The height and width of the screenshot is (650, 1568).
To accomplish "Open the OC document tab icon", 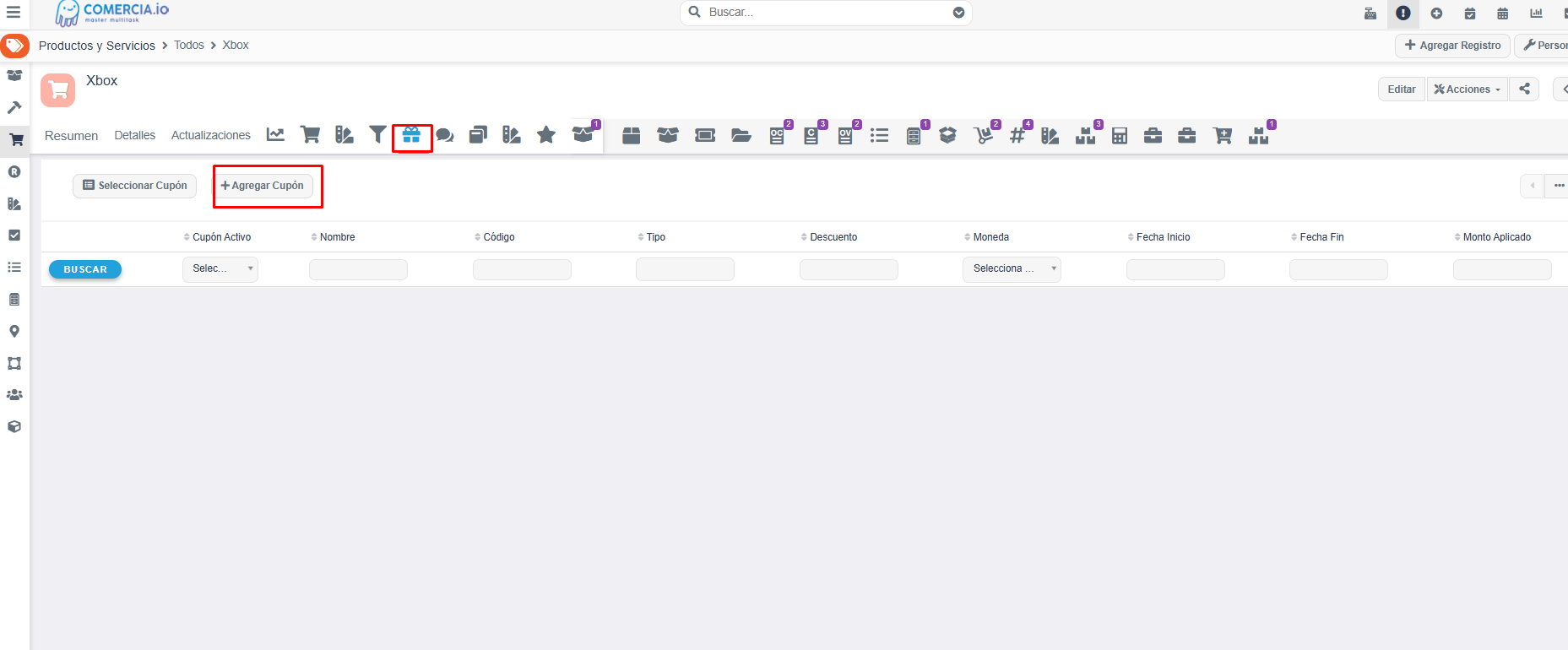I will 778,135.
